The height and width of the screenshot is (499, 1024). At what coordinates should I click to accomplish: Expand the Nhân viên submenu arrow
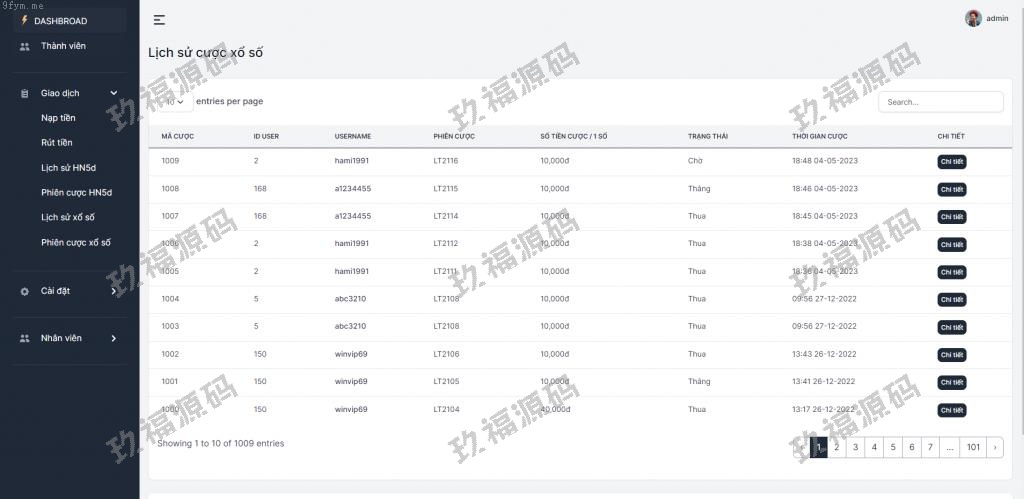click(x=113, y=339)
